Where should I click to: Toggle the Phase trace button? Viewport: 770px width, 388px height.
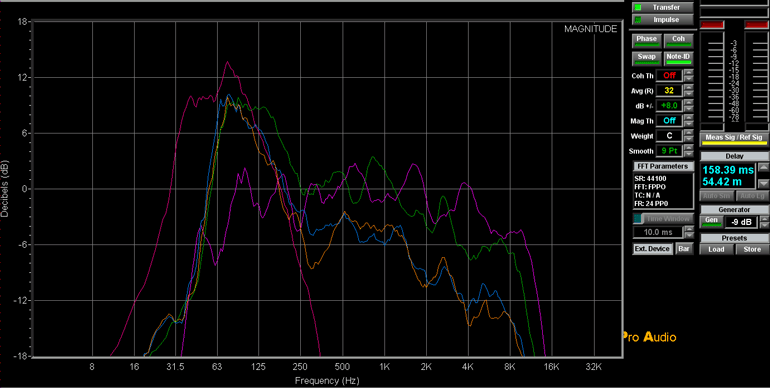[647, 41]
